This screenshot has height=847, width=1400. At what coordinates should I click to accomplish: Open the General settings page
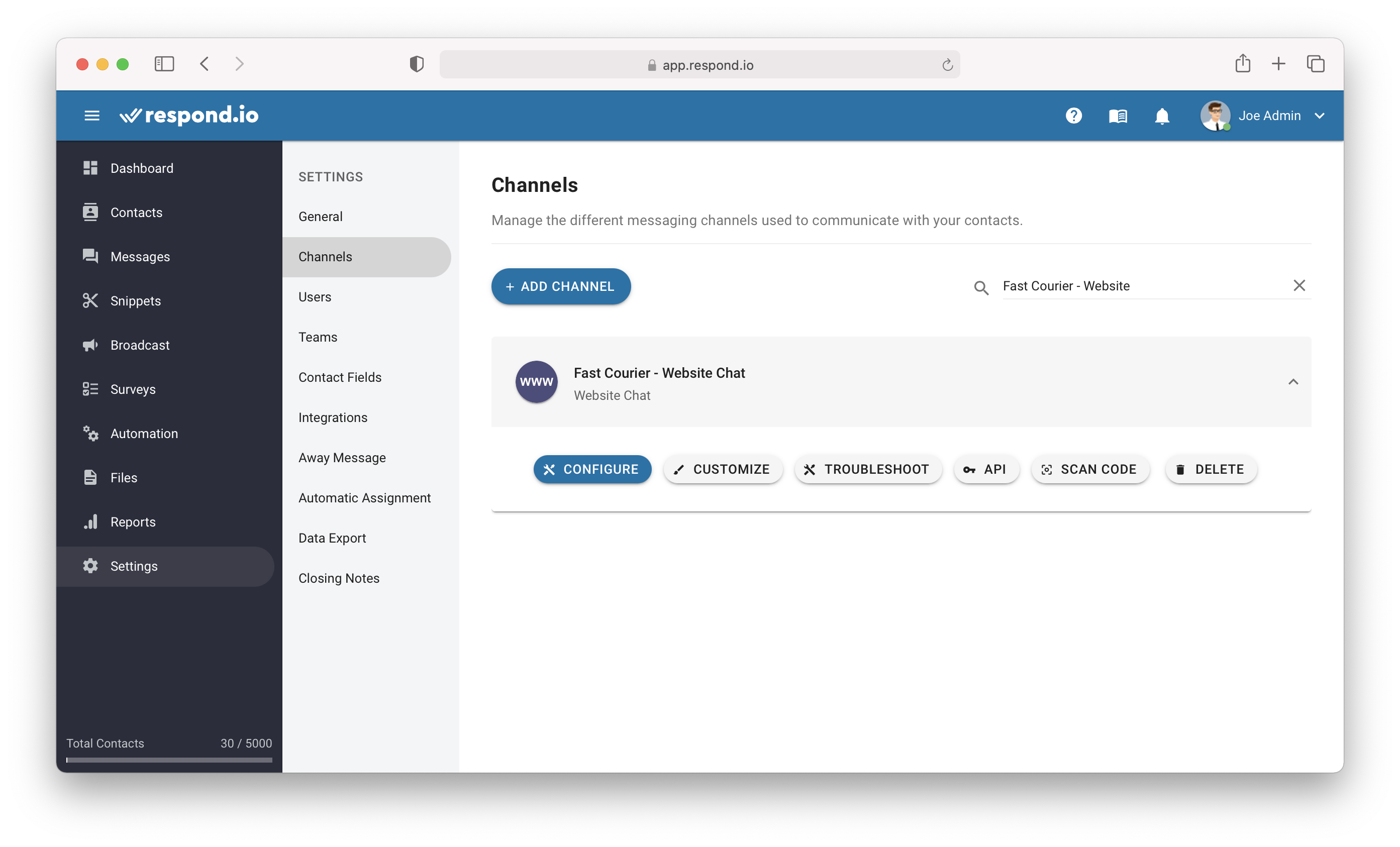320,216
